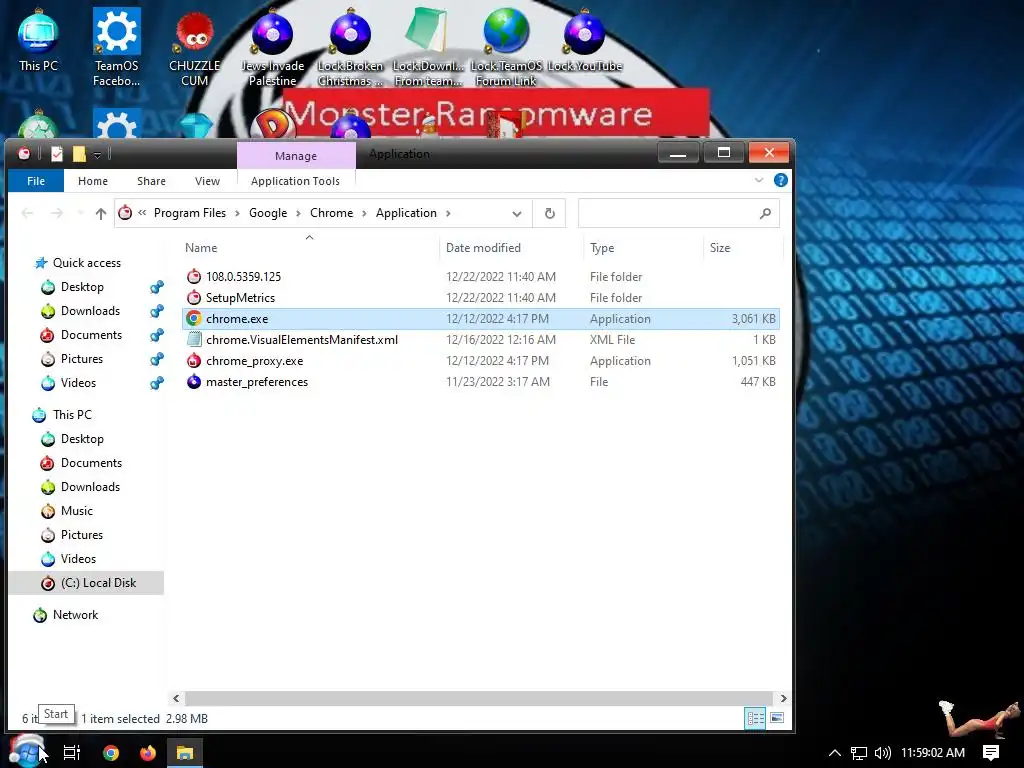The image size is (1024, 768).
Task: Click the refresh button beside address bar
Action: [x=549, y=214]
